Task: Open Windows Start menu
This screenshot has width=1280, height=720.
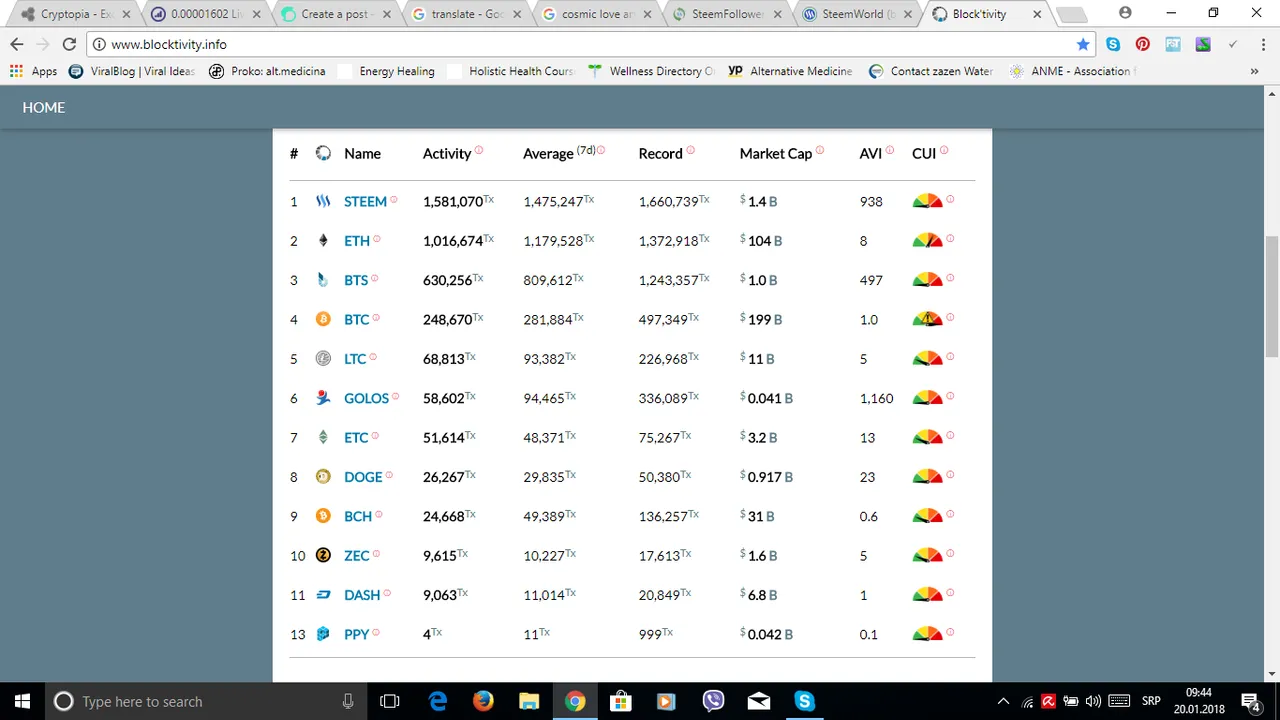Action: click(x=22, y=701)
